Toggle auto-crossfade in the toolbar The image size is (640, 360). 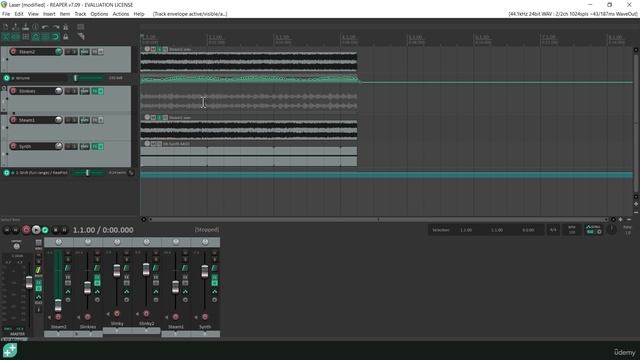pos(6,37)
